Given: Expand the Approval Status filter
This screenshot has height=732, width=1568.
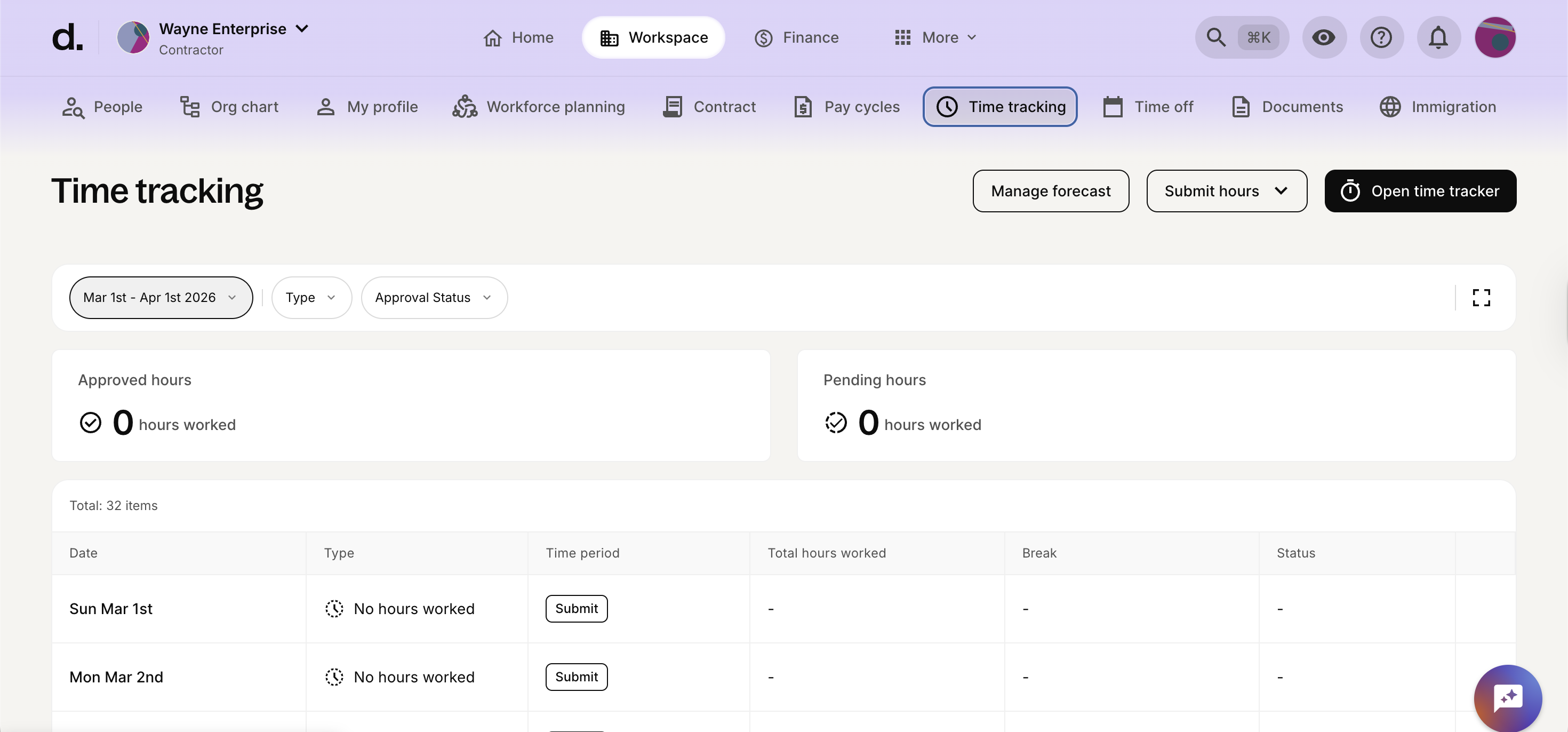Looking at the screenshot, I should (x=434, y=297).
